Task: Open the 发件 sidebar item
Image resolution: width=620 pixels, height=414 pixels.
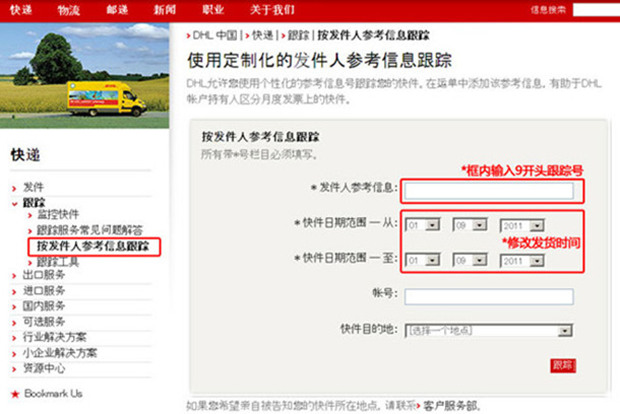Action: (x=33, y=187)
